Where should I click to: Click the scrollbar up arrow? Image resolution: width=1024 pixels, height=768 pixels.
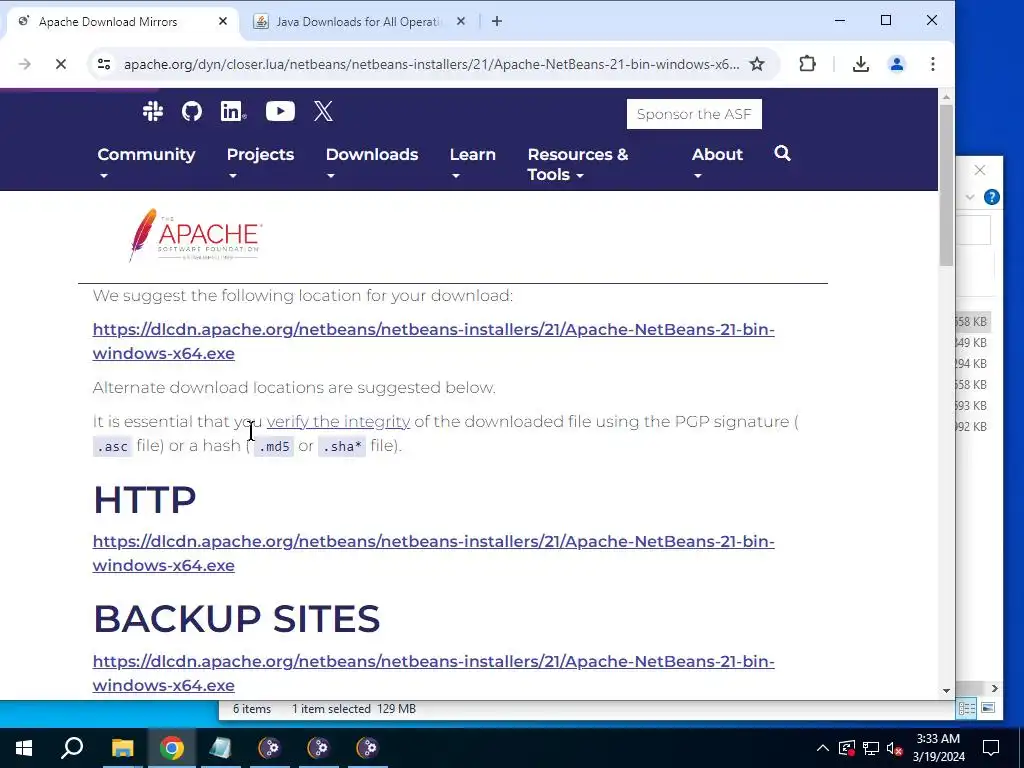point(946,97)
